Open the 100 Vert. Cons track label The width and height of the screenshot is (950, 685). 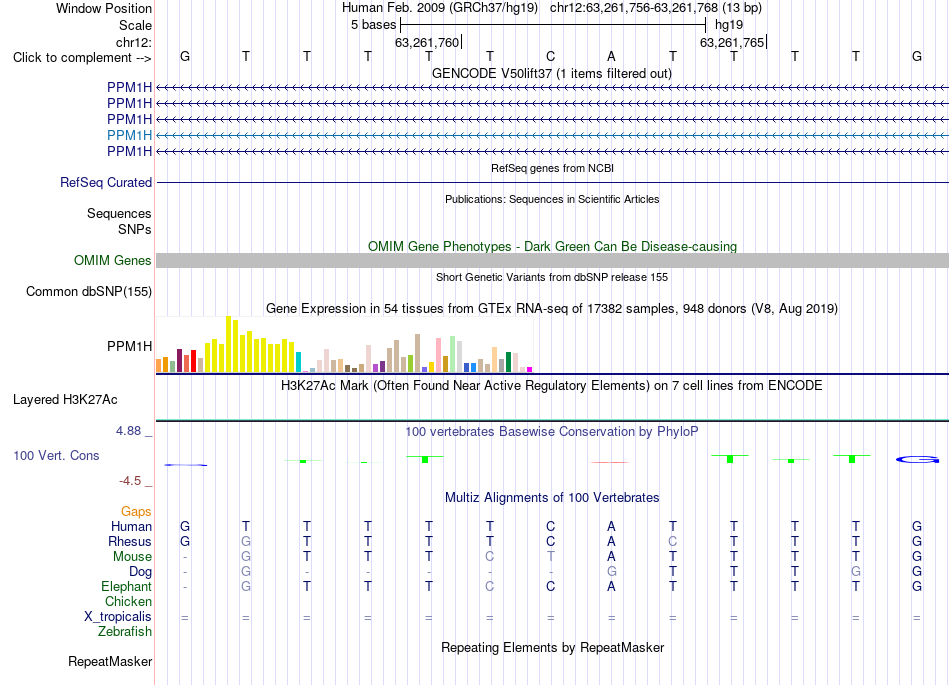coord(56,455)
